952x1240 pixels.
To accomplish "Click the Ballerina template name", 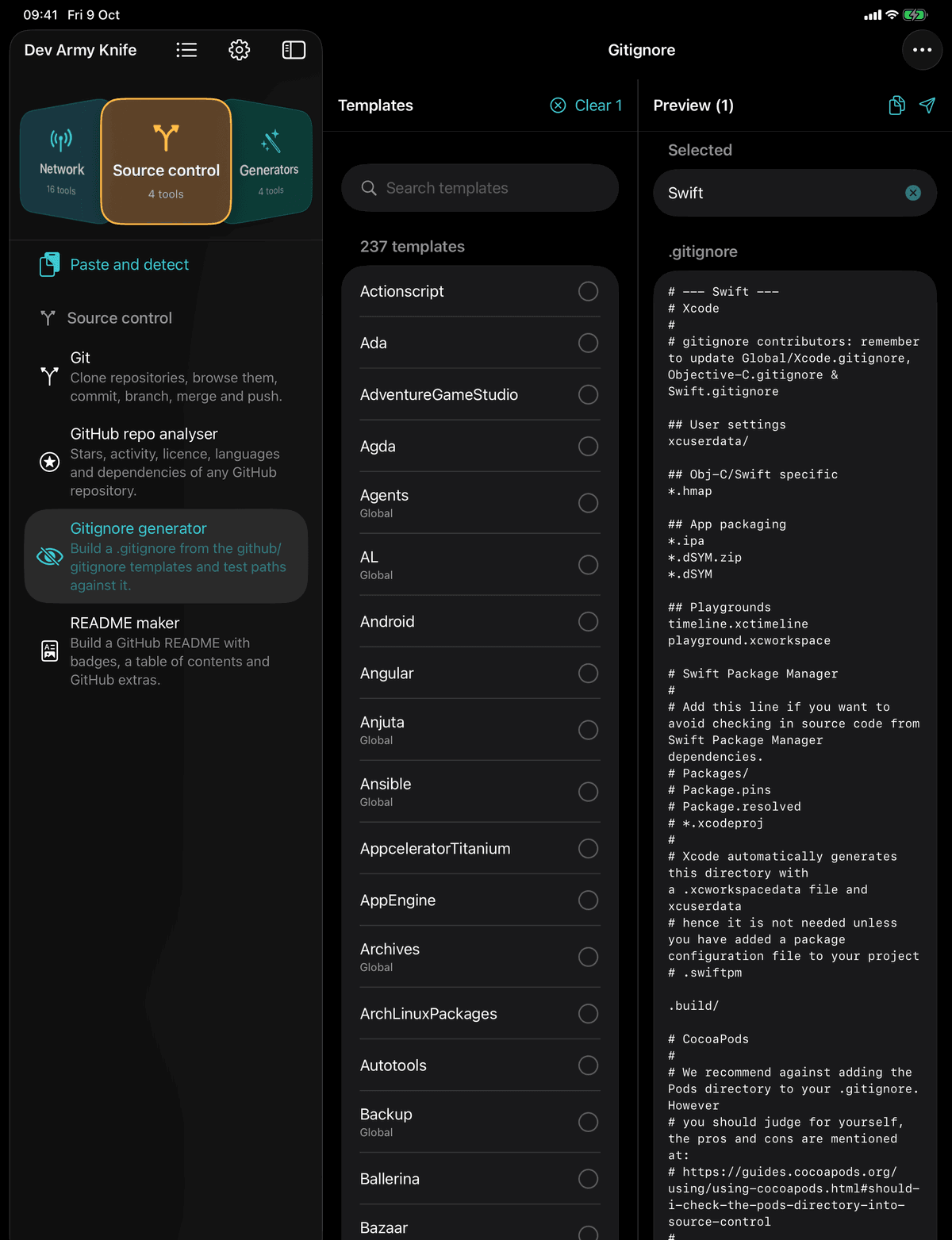I will coord(390,1179).
